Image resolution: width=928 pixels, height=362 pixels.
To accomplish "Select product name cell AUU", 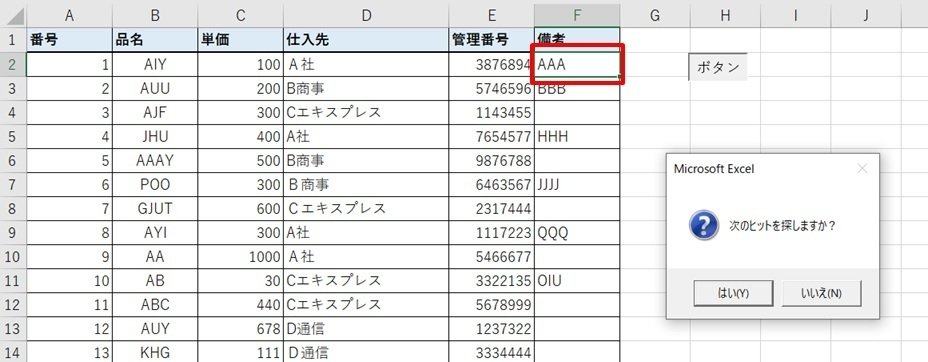I will point(155,89).
